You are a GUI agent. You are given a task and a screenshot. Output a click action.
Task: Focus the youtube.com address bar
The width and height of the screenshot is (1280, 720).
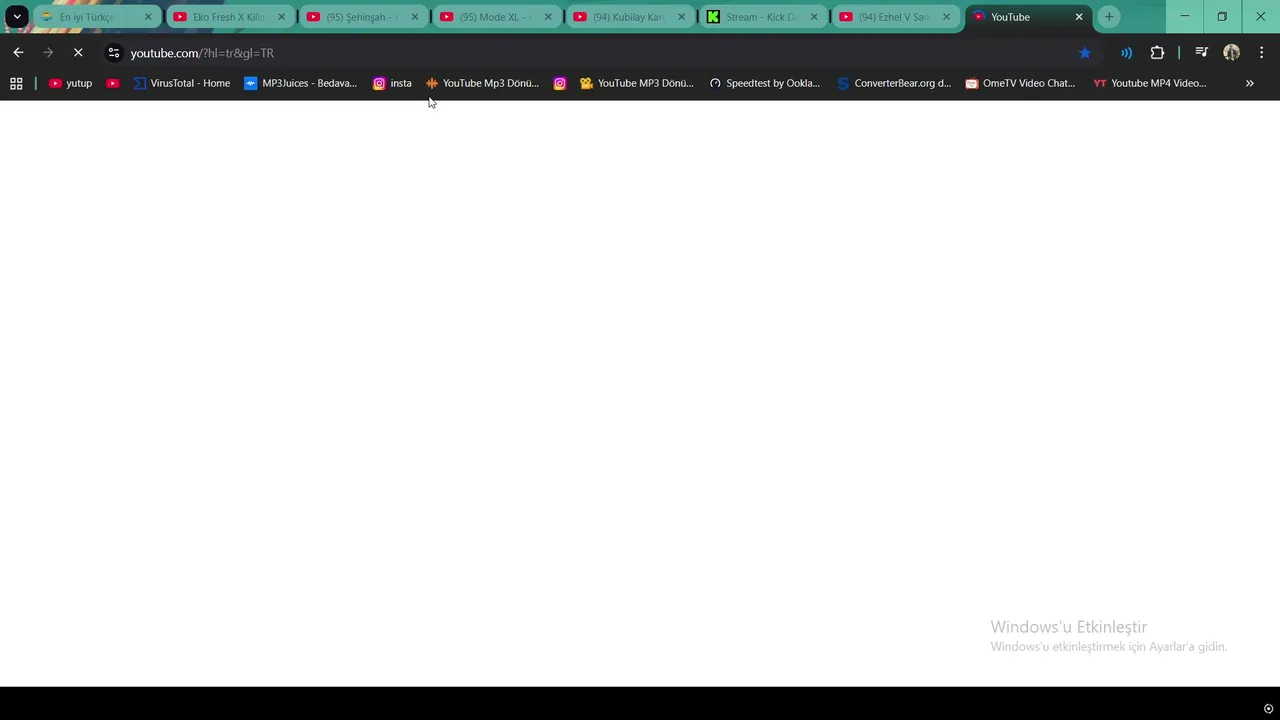point(600,53)
